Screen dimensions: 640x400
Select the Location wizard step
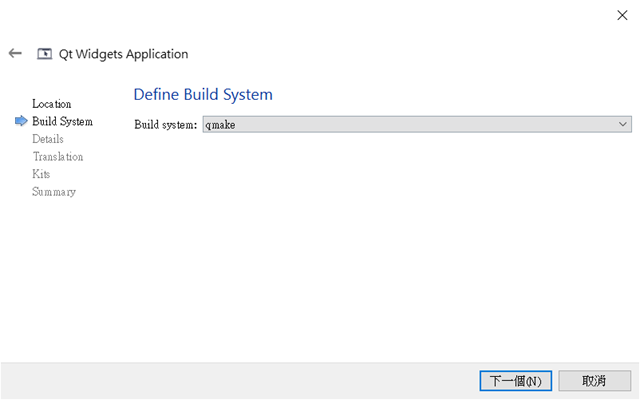[x=52, y=104]
